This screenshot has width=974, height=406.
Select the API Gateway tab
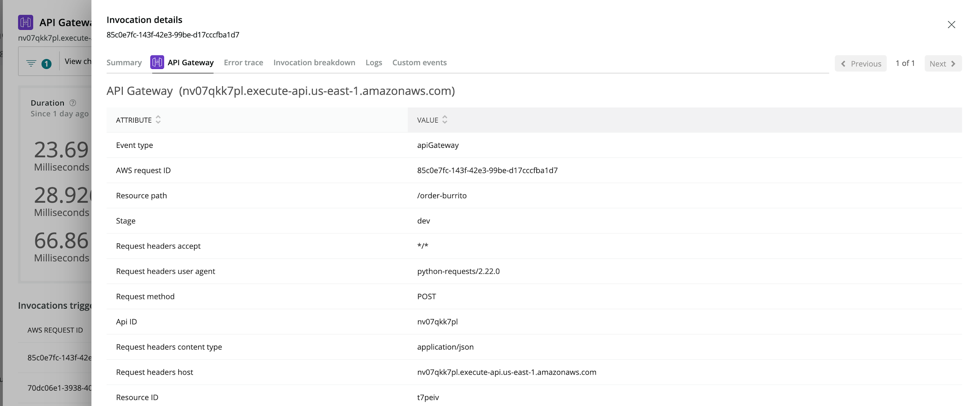(182, 63)
